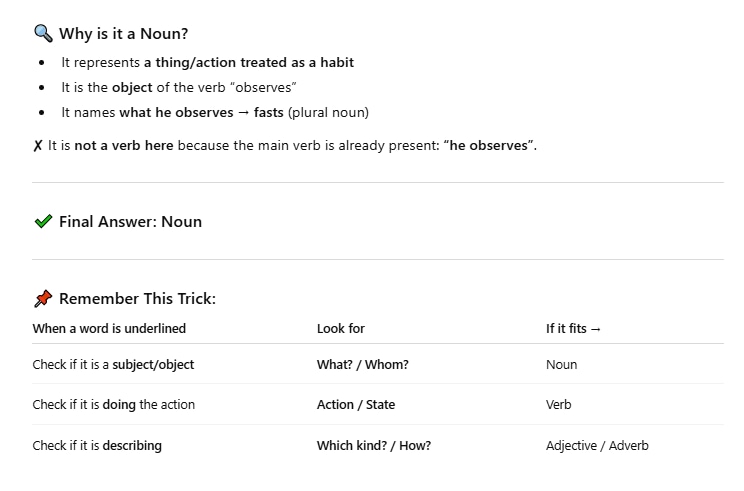This screenshot has width=744, height=491.
Task: Click the 'Adjective / Adverb' table cell
Action: pos(597,445)
